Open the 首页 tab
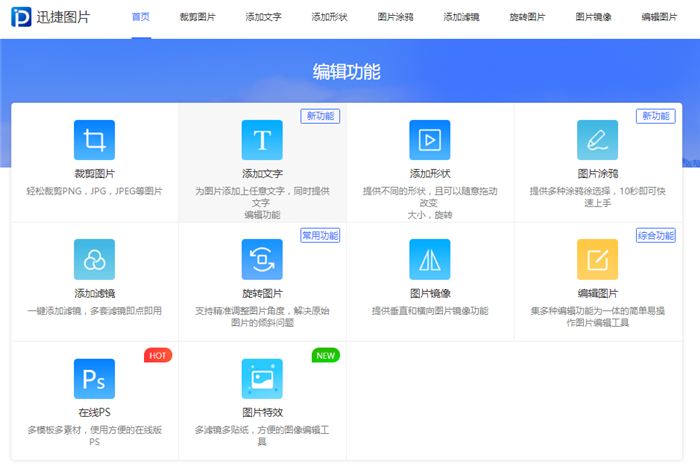 point(141,17)
